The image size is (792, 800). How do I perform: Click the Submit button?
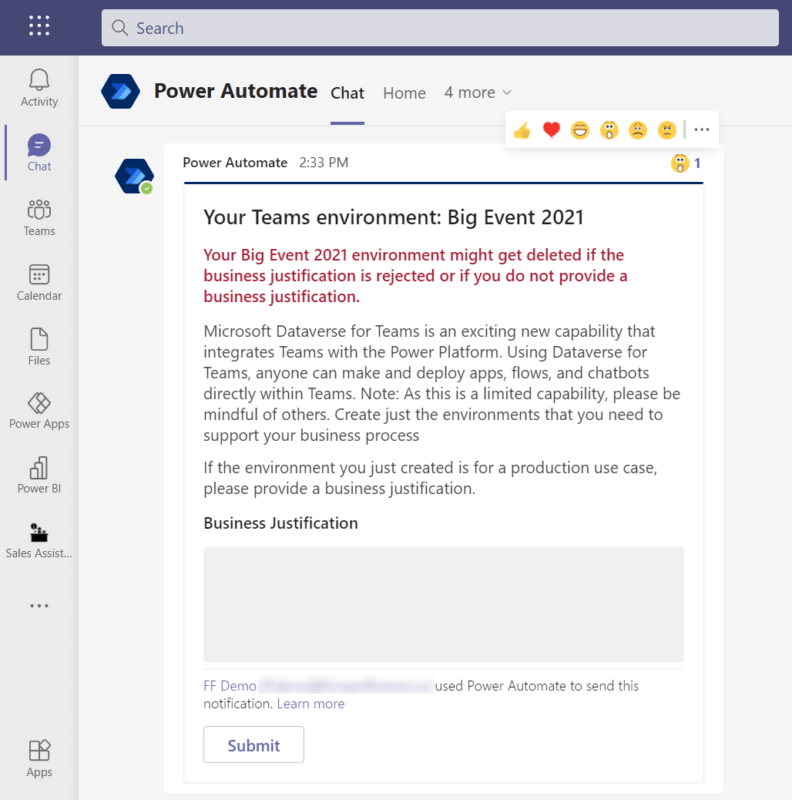254,745
